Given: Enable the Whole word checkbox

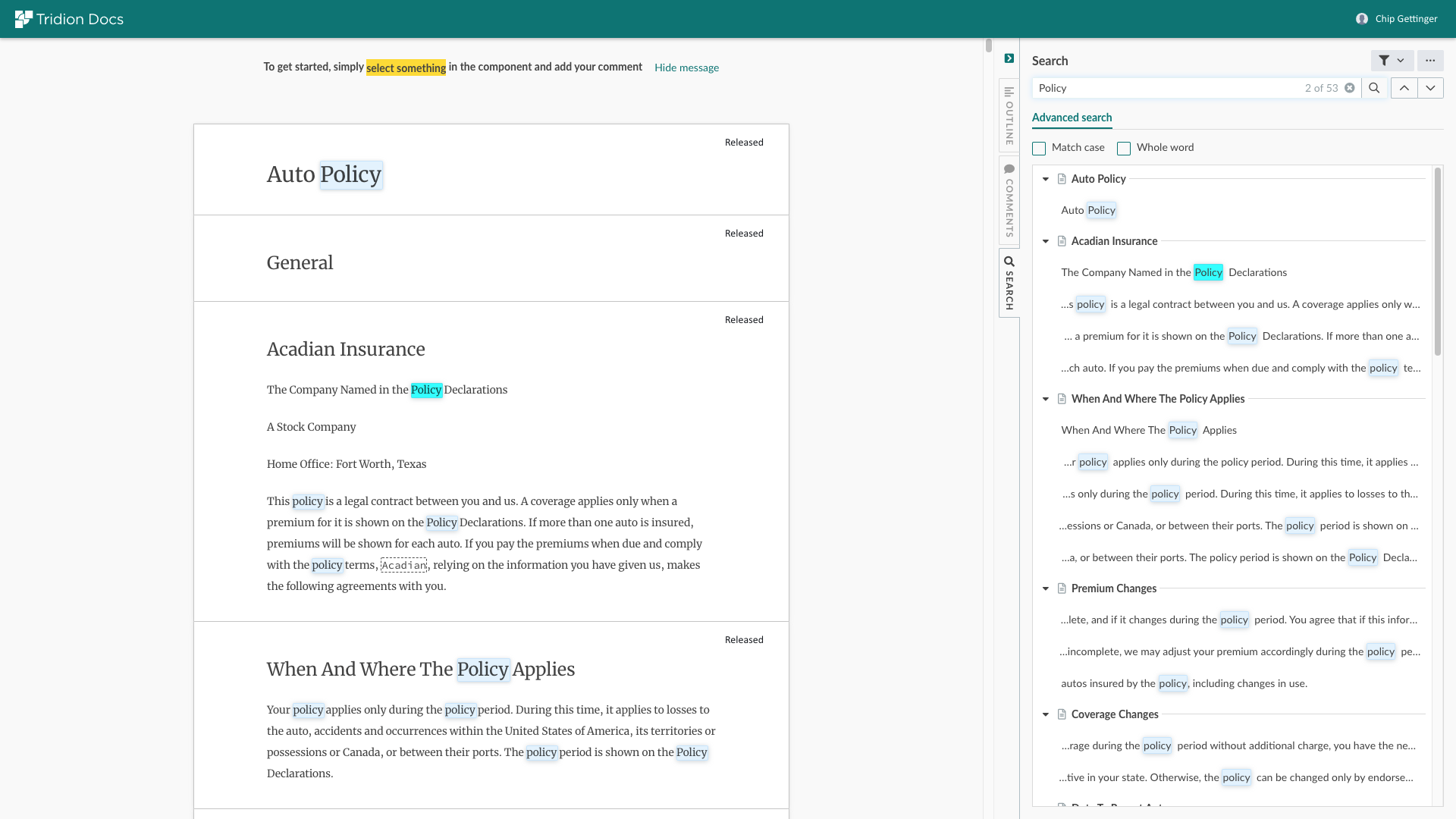Looking at the screenshot, I should 1124,149.
